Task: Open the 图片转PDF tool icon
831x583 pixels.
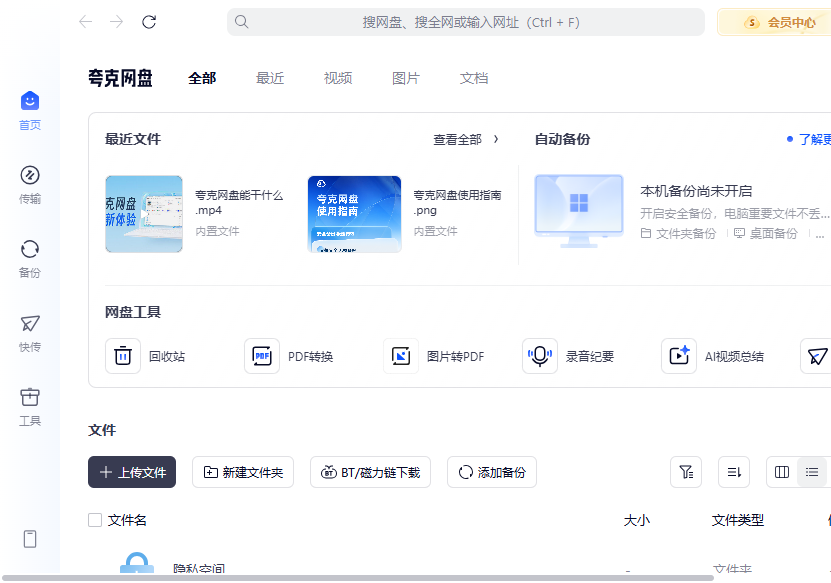Action: [401, 356]
